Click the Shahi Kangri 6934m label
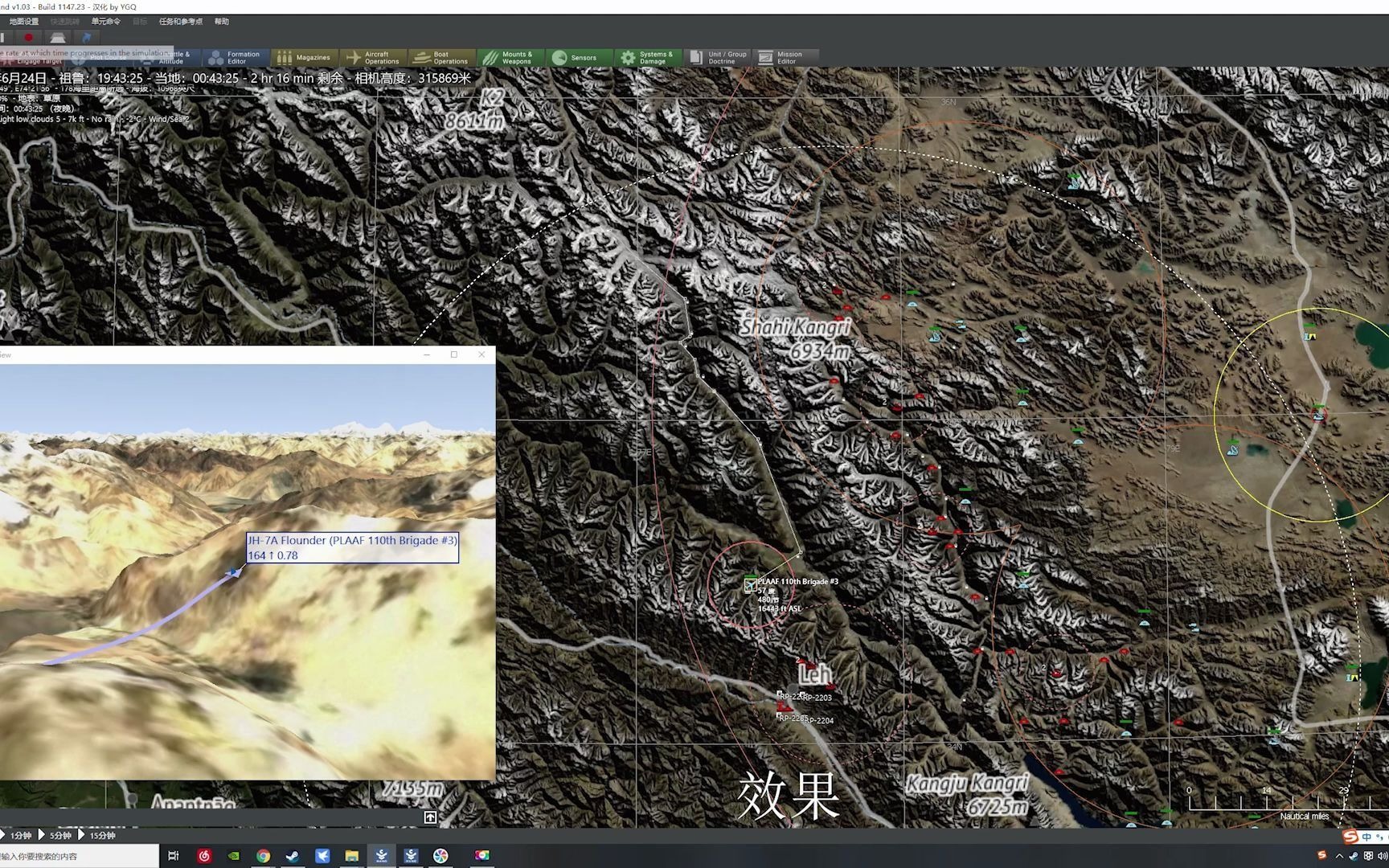 (795, 339)
